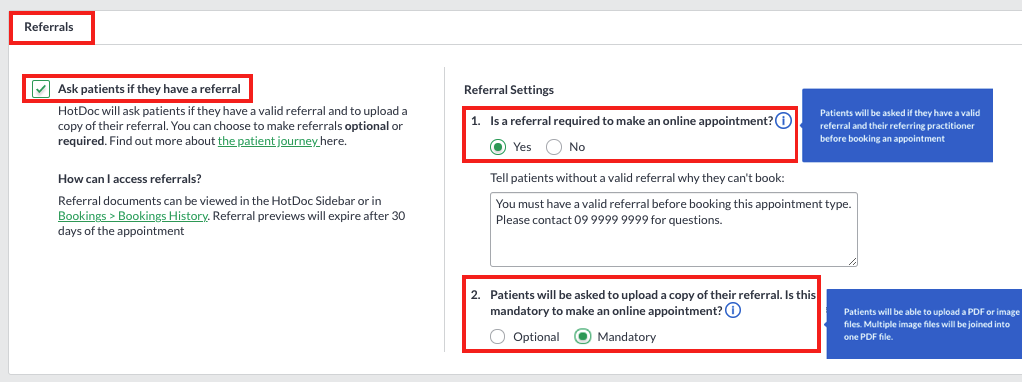Image resolution: width=1022 pixels, height=382 pixels.
Task: Click question 'Is a referral required' text
Action: point(632,121)
